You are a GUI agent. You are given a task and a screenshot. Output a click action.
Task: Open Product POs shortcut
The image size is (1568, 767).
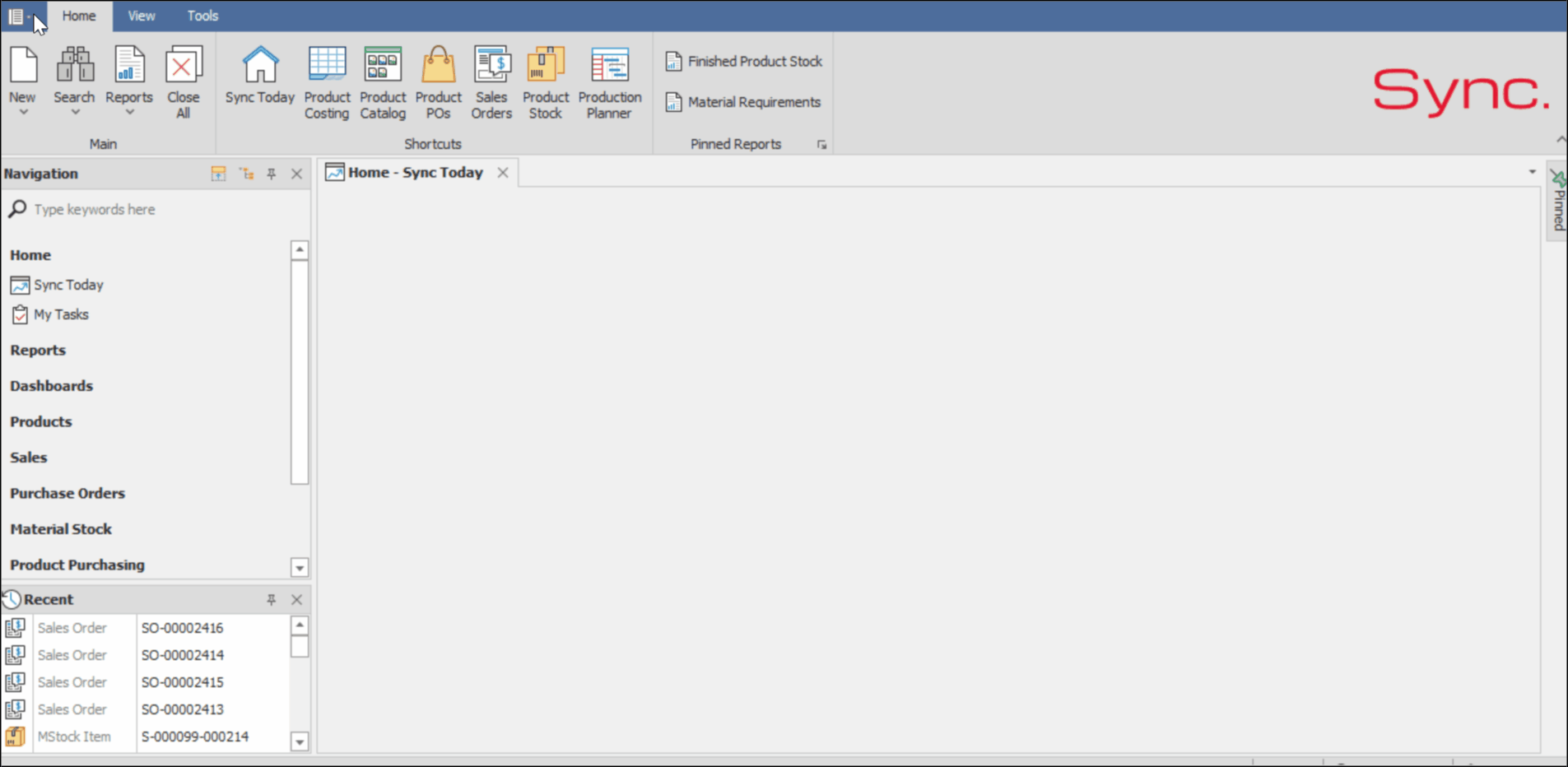pyautogui.click(x=438, y=82)
